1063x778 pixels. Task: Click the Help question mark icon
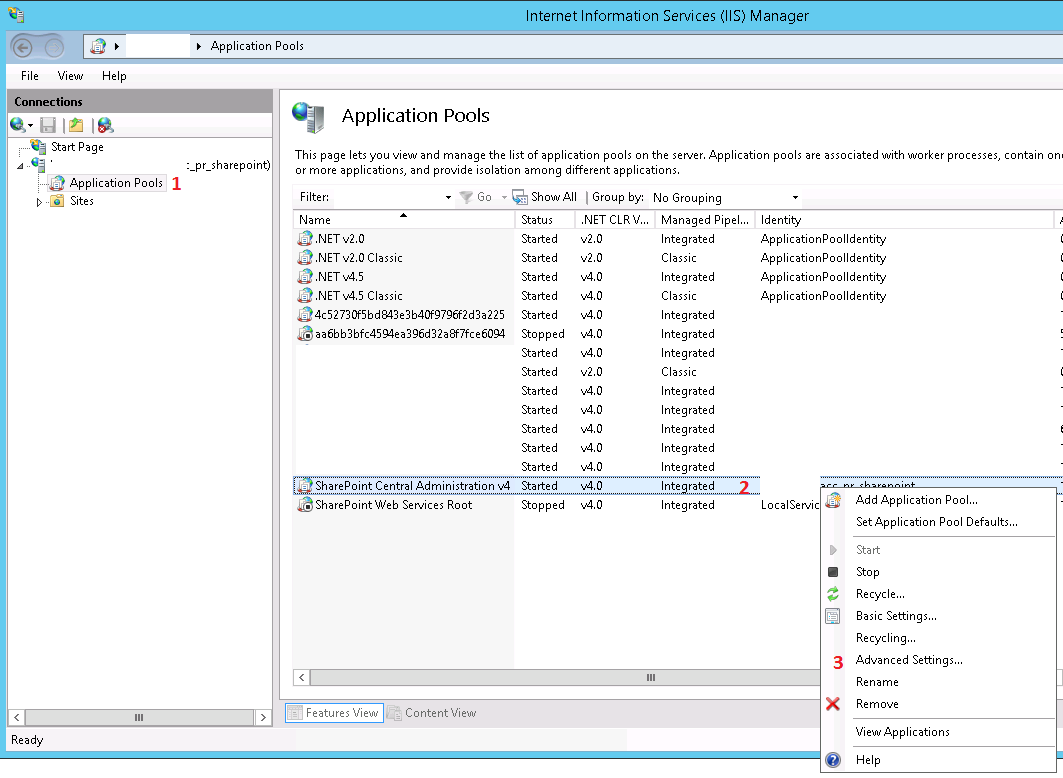click(833, 760)
